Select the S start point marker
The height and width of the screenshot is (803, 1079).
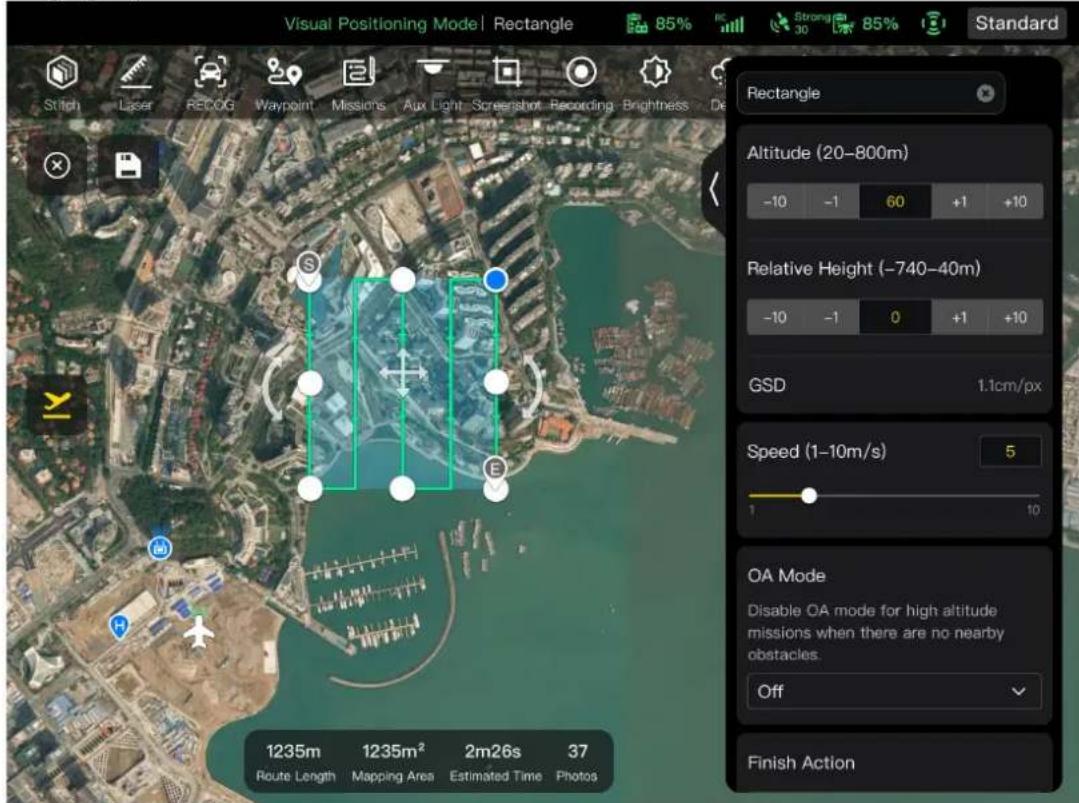(x=309, y=264)
